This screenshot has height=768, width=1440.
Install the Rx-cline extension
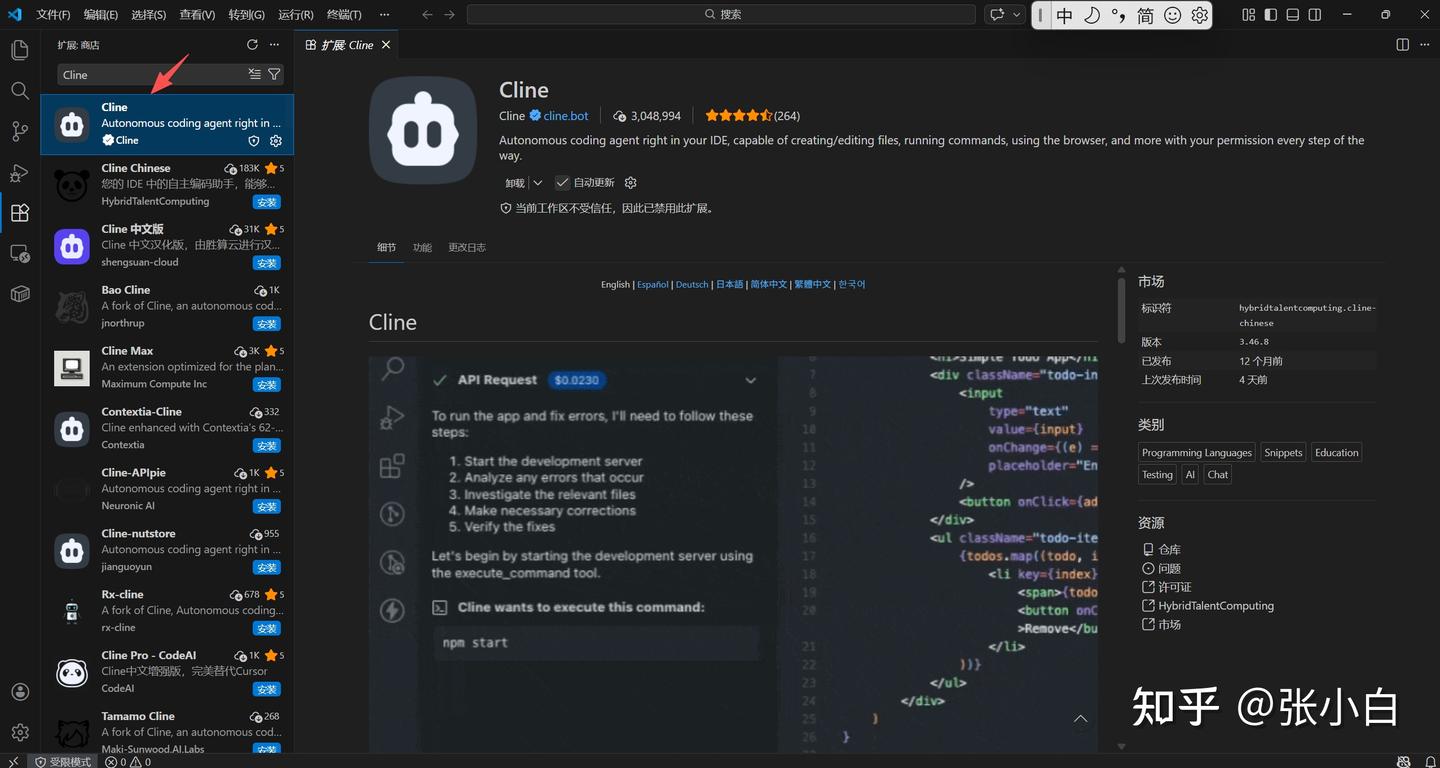[267, 628]
